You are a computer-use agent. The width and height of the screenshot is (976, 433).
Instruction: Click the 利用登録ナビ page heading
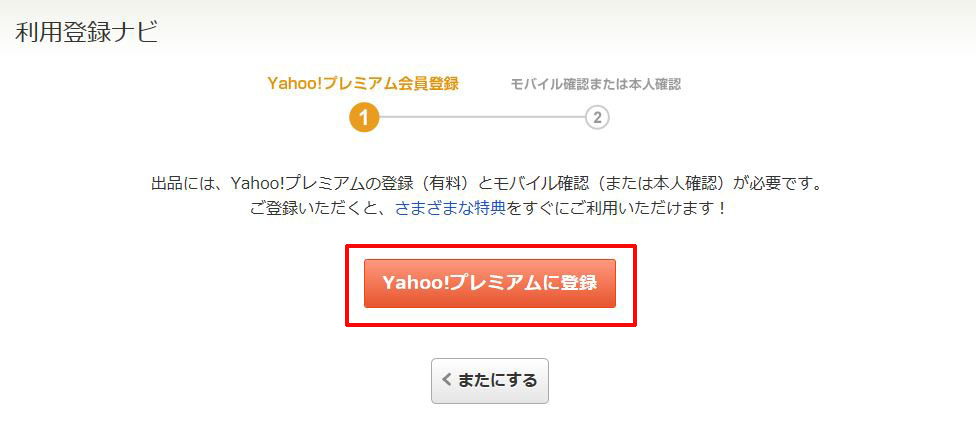point(87,32)
